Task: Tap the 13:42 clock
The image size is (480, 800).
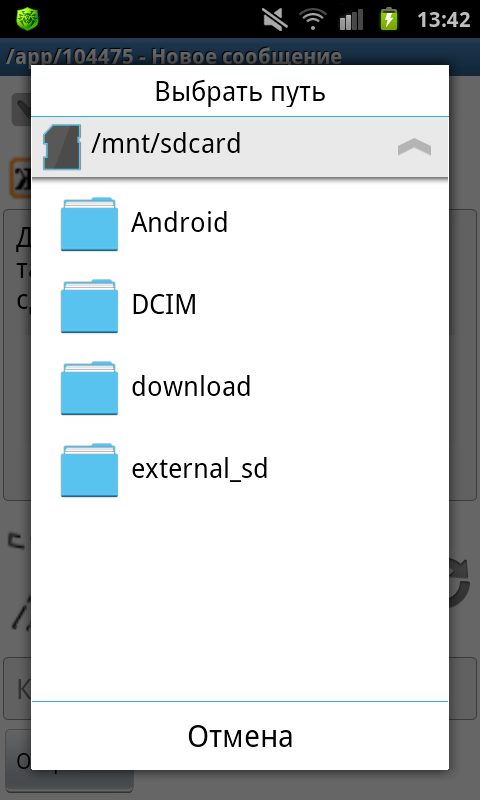Action: [443, 20]
